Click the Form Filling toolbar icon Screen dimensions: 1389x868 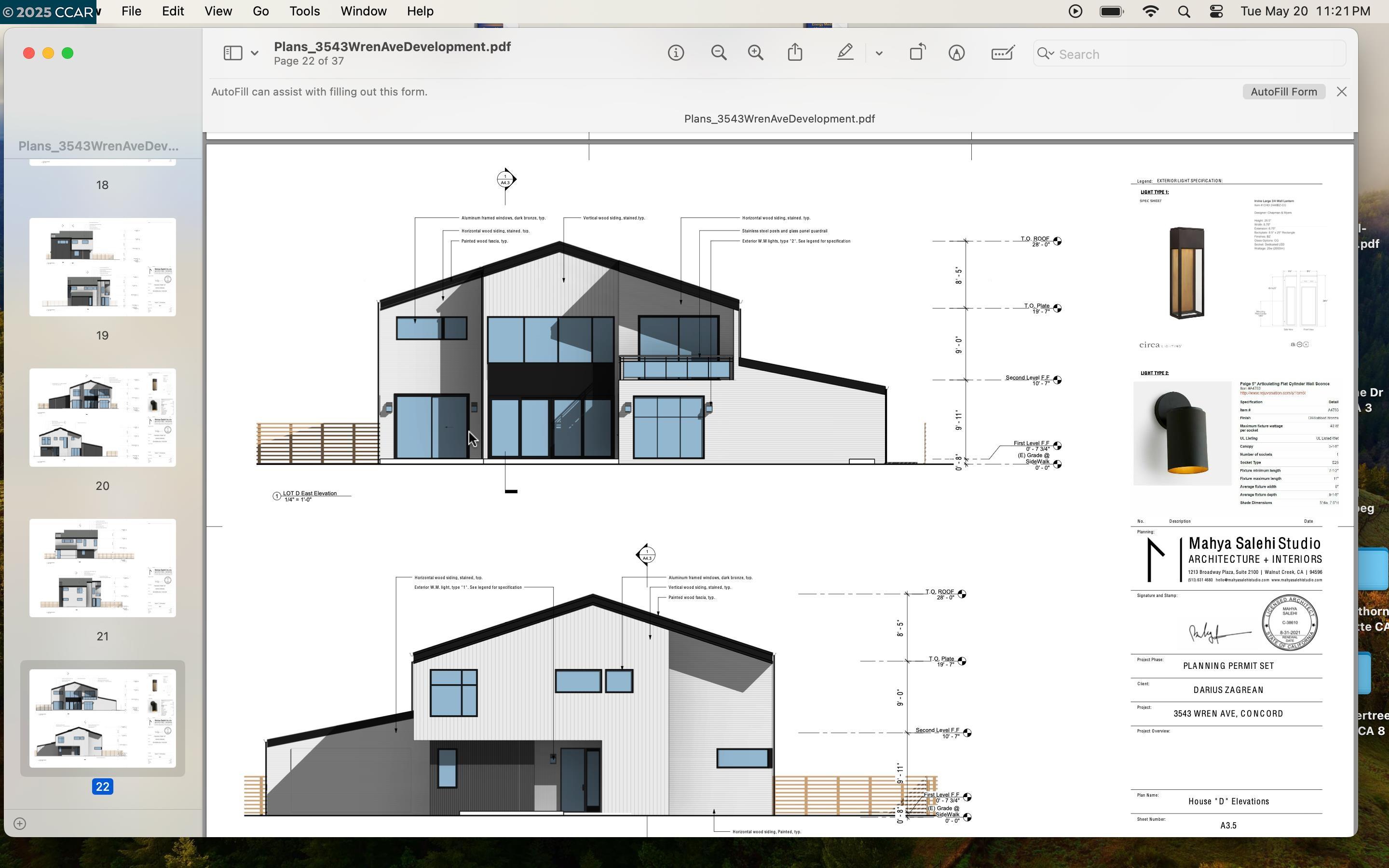coord(1002,54)
